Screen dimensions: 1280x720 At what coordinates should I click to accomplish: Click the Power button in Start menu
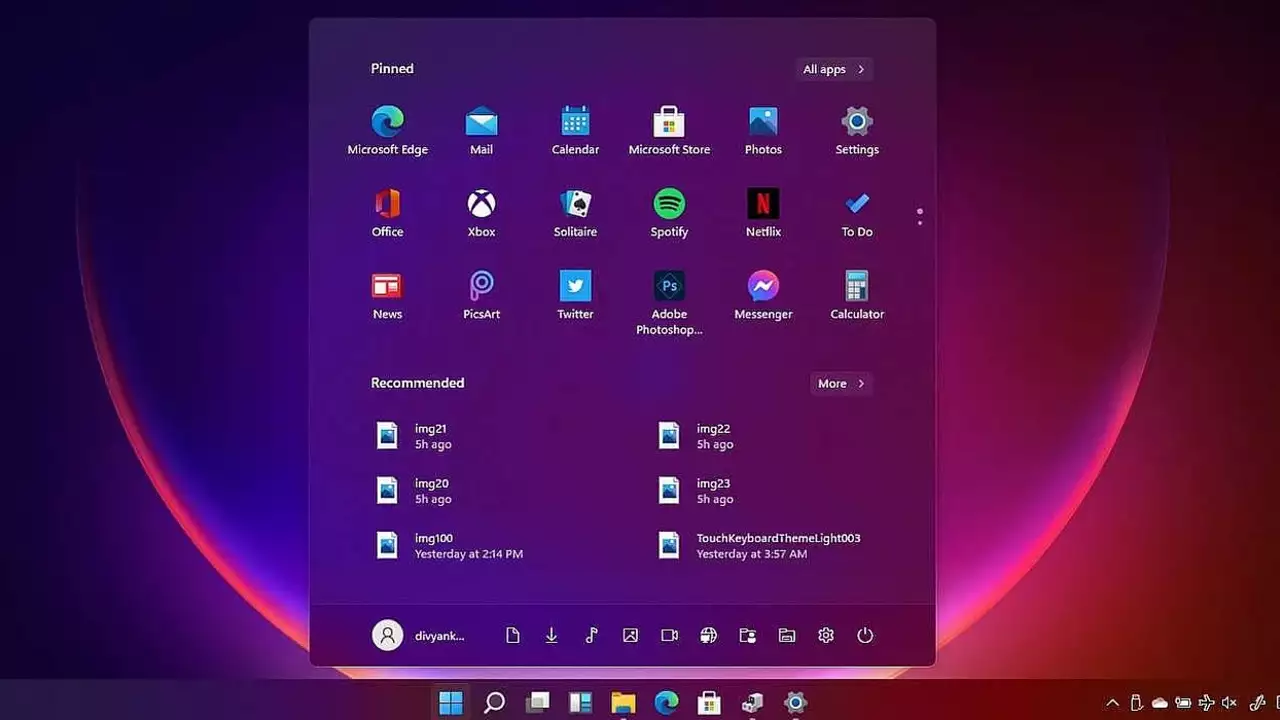click(x=865, y=635)
